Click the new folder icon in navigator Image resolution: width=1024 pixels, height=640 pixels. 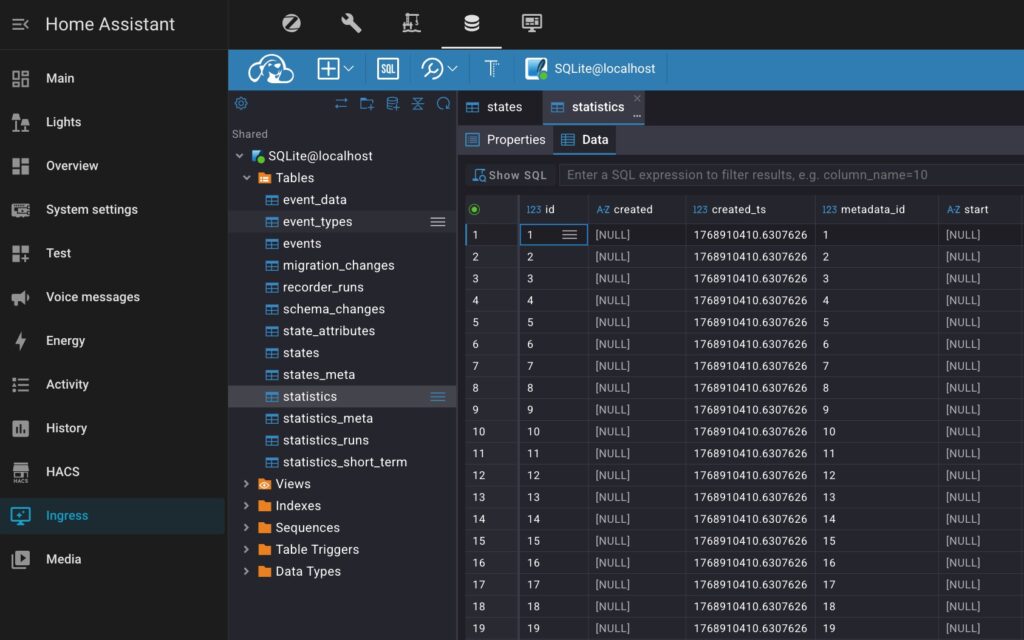pyautogui.click(x=367, y=103)
